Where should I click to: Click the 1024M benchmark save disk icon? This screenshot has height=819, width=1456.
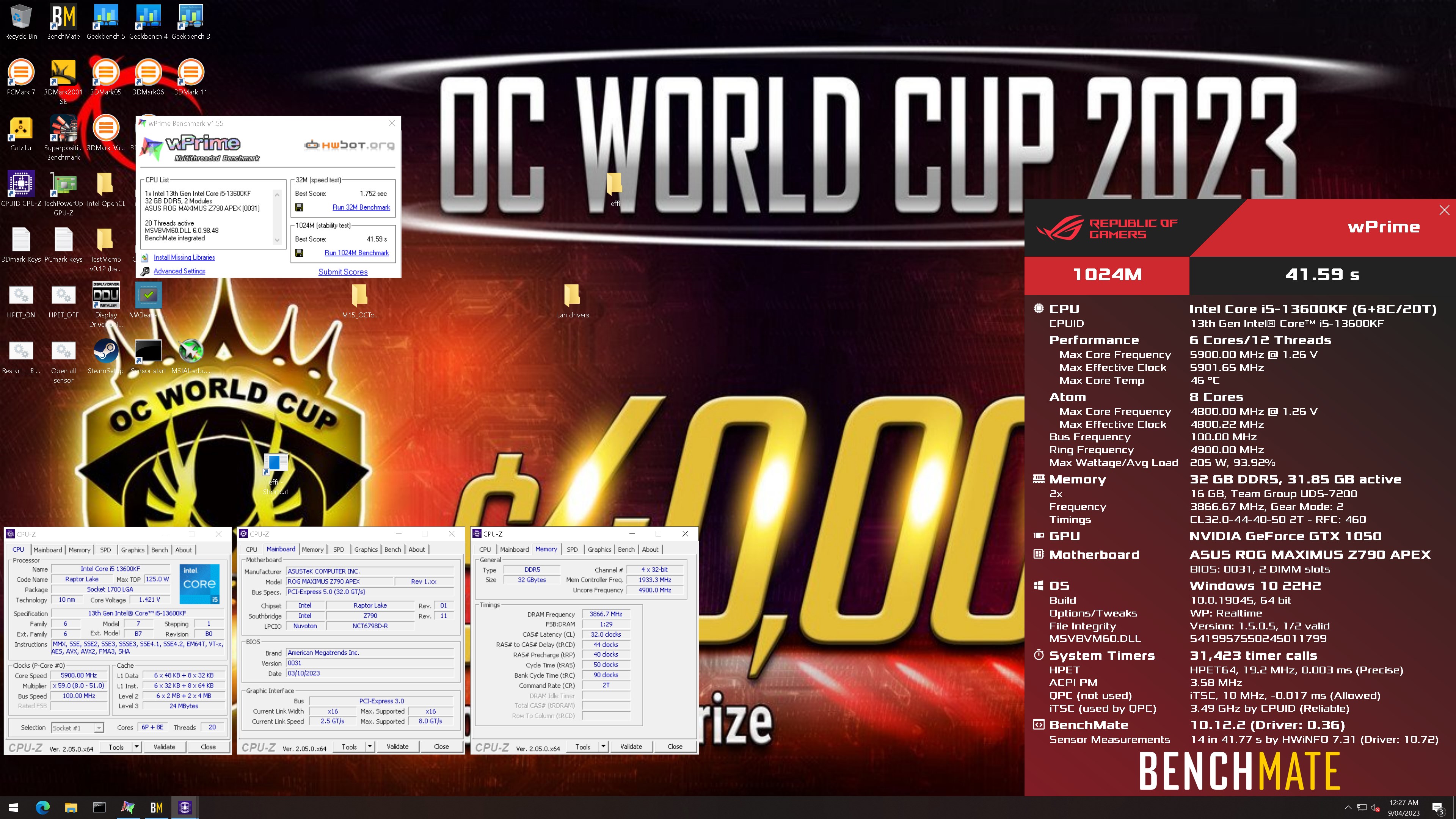pyautogui.click(x=299, y=253)
